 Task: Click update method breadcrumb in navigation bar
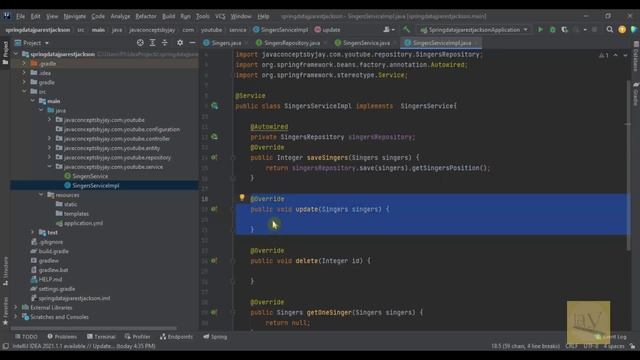click(327, 30)
